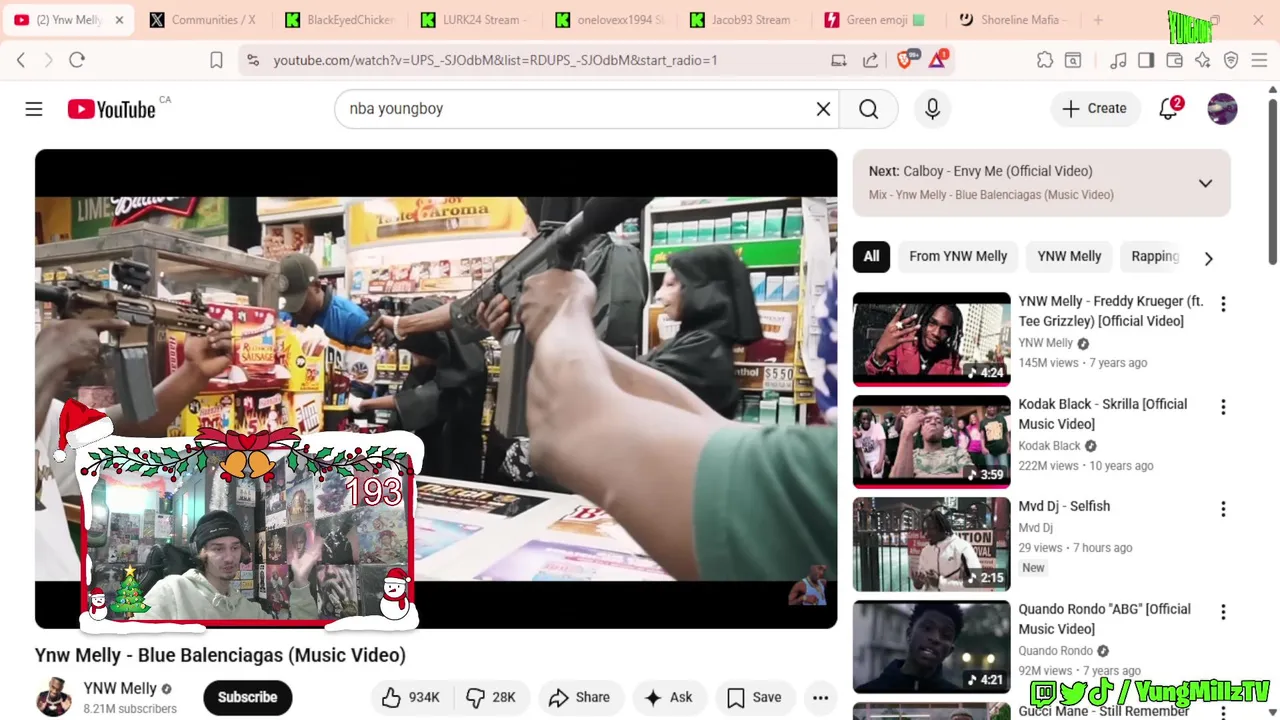Click the Ask button below video

point(669,697)
